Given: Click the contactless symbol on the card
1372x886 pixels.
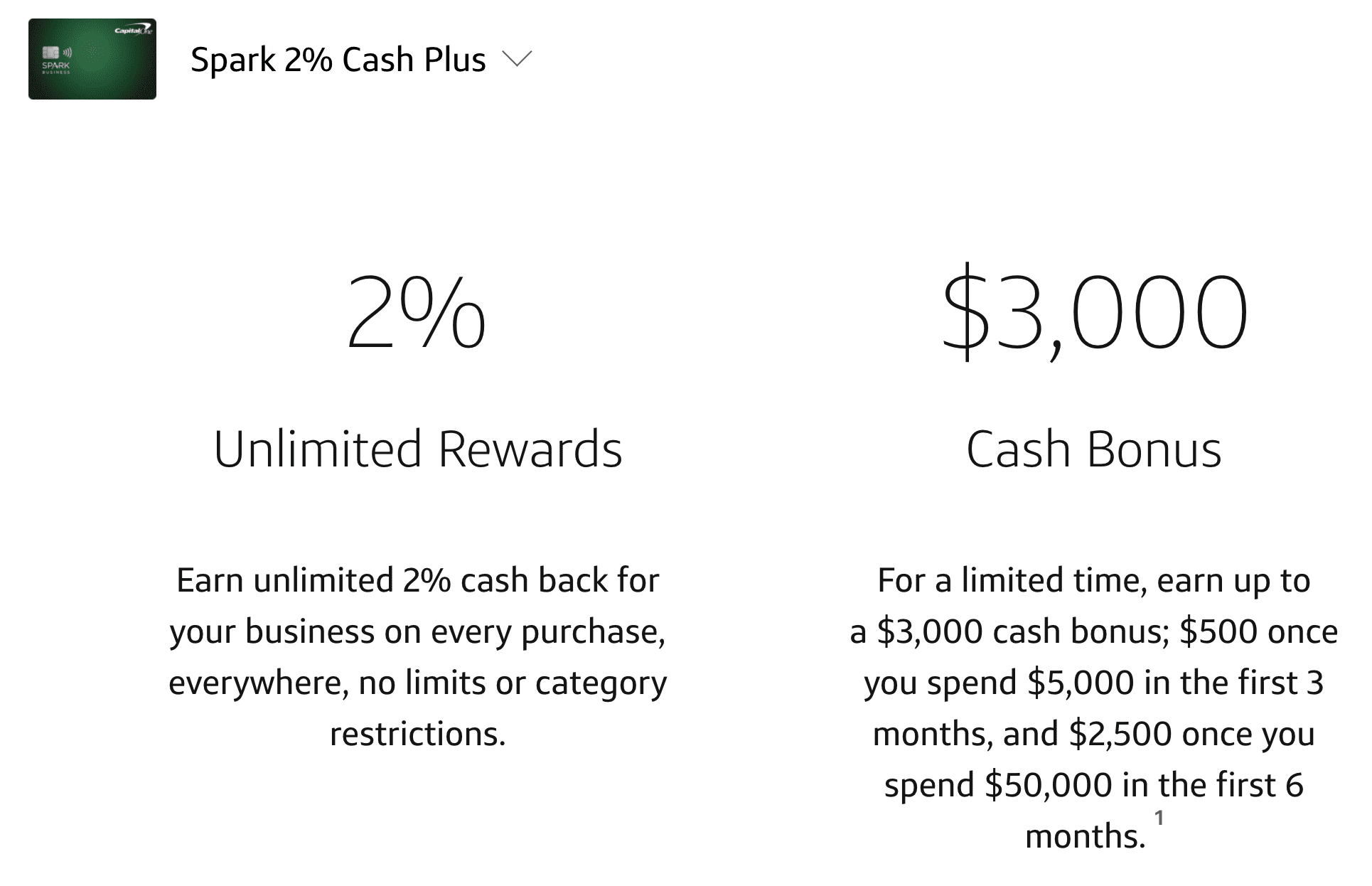Looking at the screenshot, I should tap(68, 52).
